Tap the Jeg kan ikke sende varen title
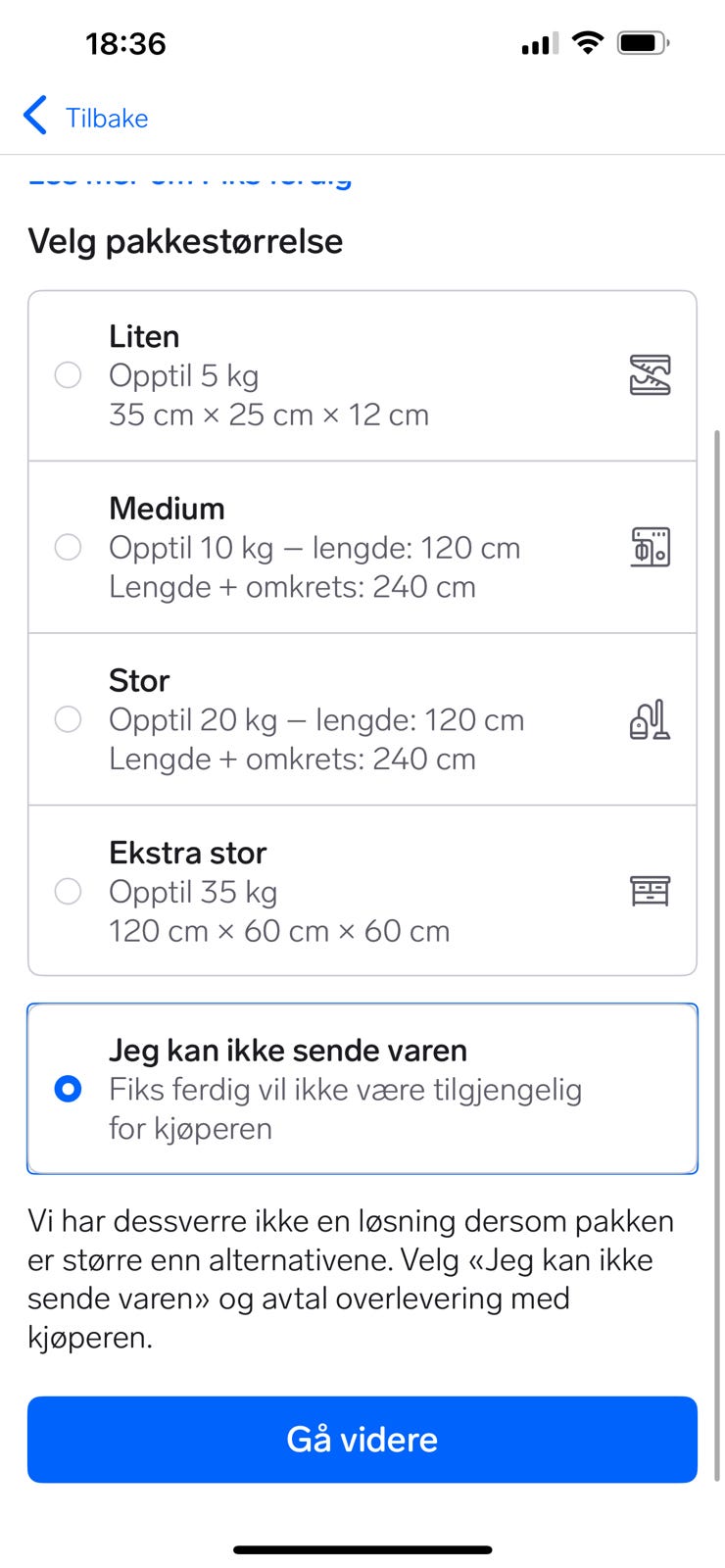The width and height of the screenshot is (725, 1568). [x=287, y=1051]
